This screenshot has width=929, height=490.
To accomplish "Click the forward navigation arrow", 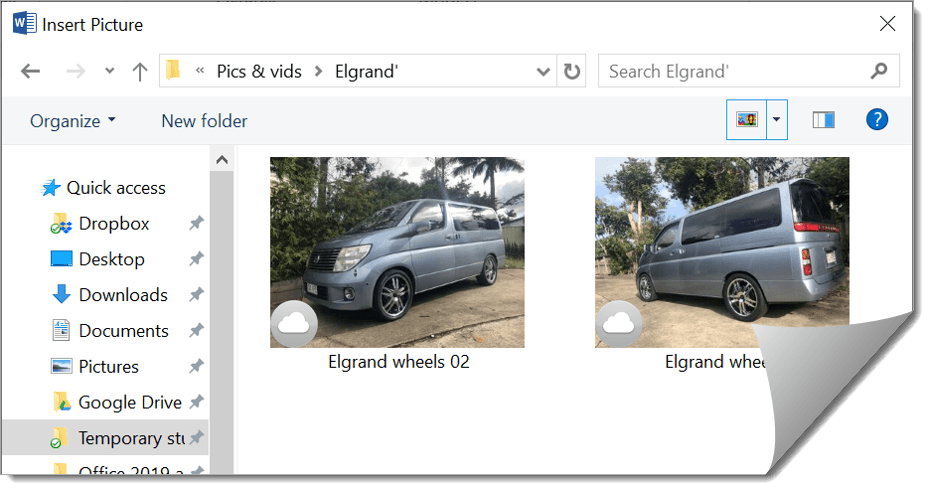I will [75, 72].
